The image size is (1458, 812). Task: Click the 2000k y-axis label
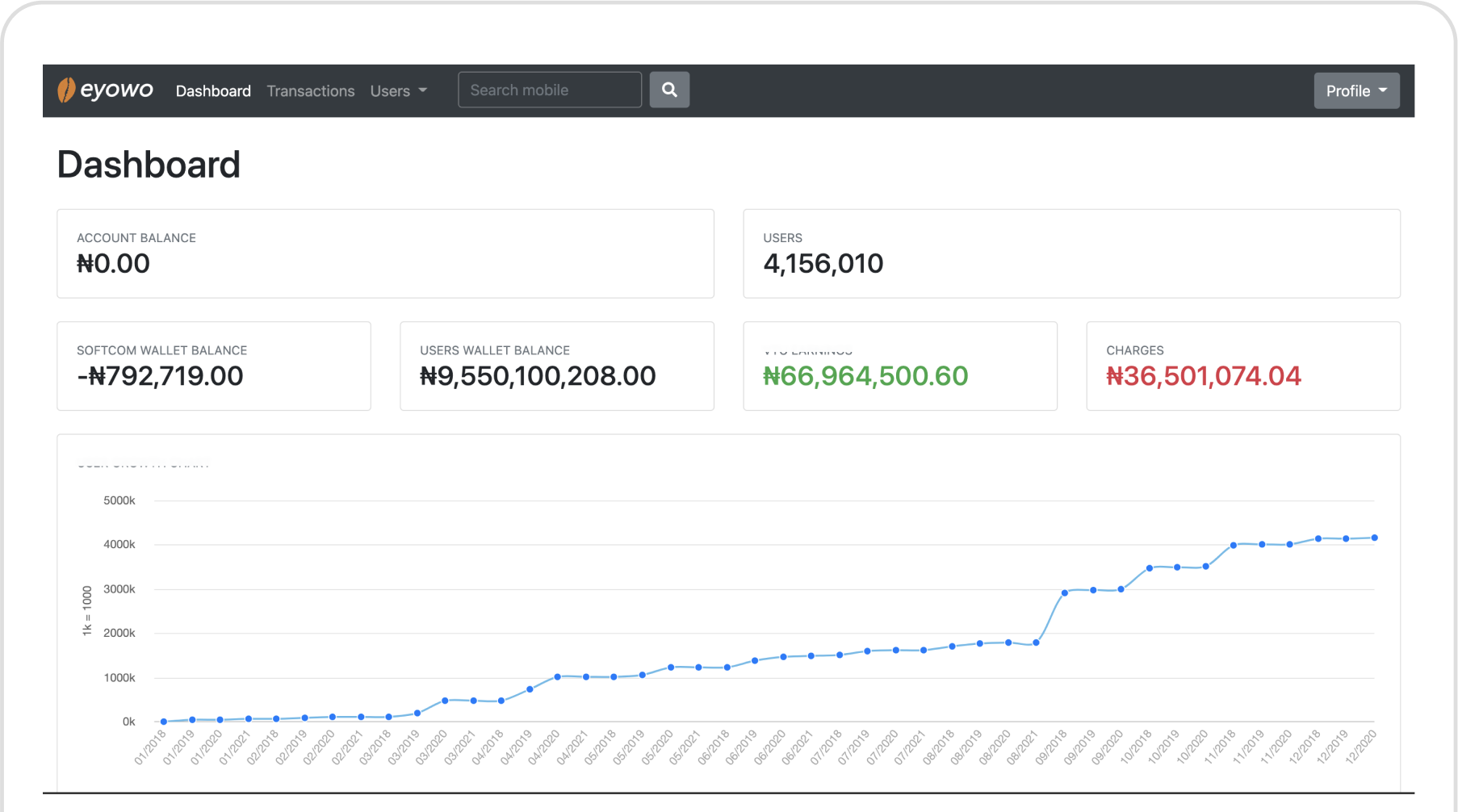(x=119, y=633)
